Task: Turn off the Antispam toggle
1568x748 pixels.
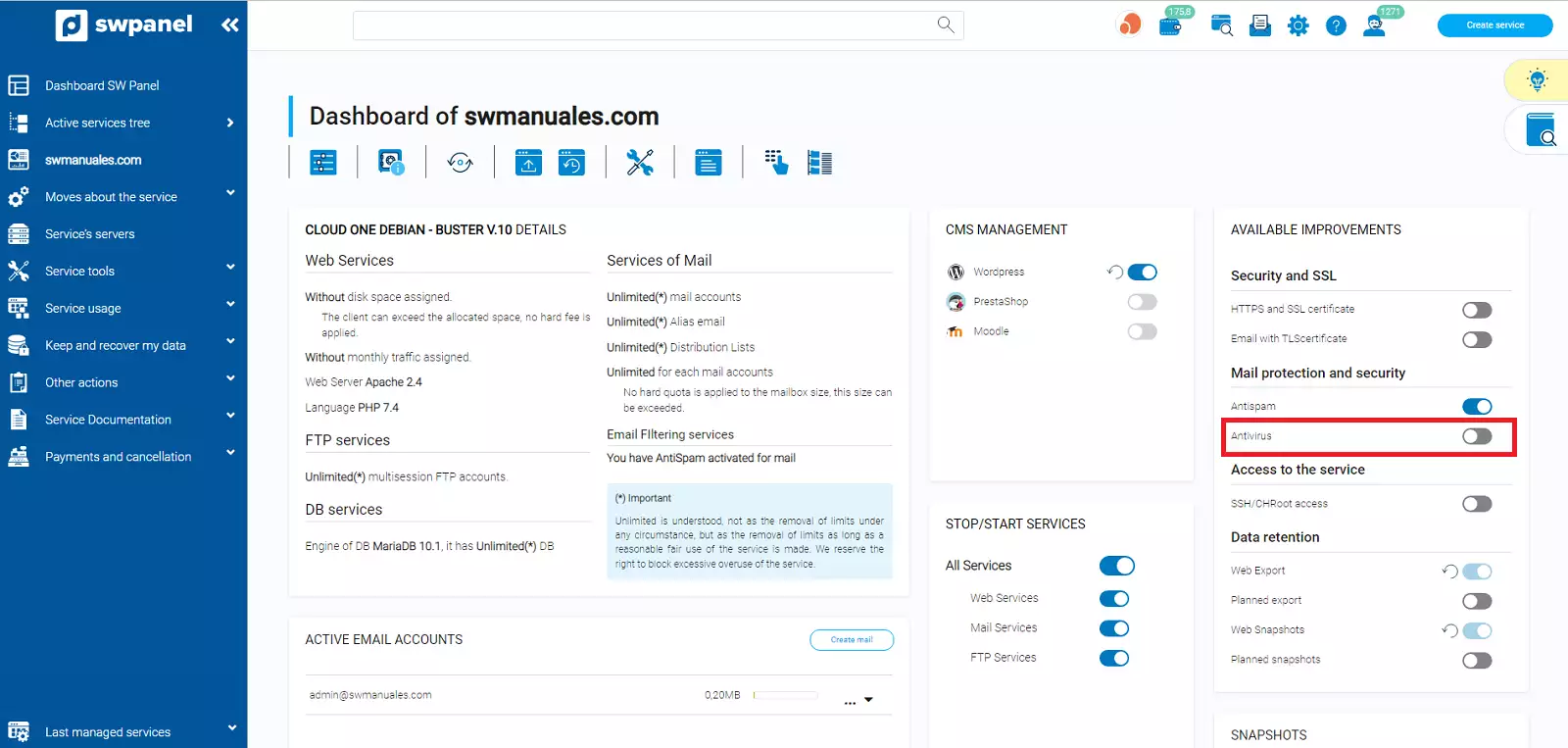Action: [1476, 407]
